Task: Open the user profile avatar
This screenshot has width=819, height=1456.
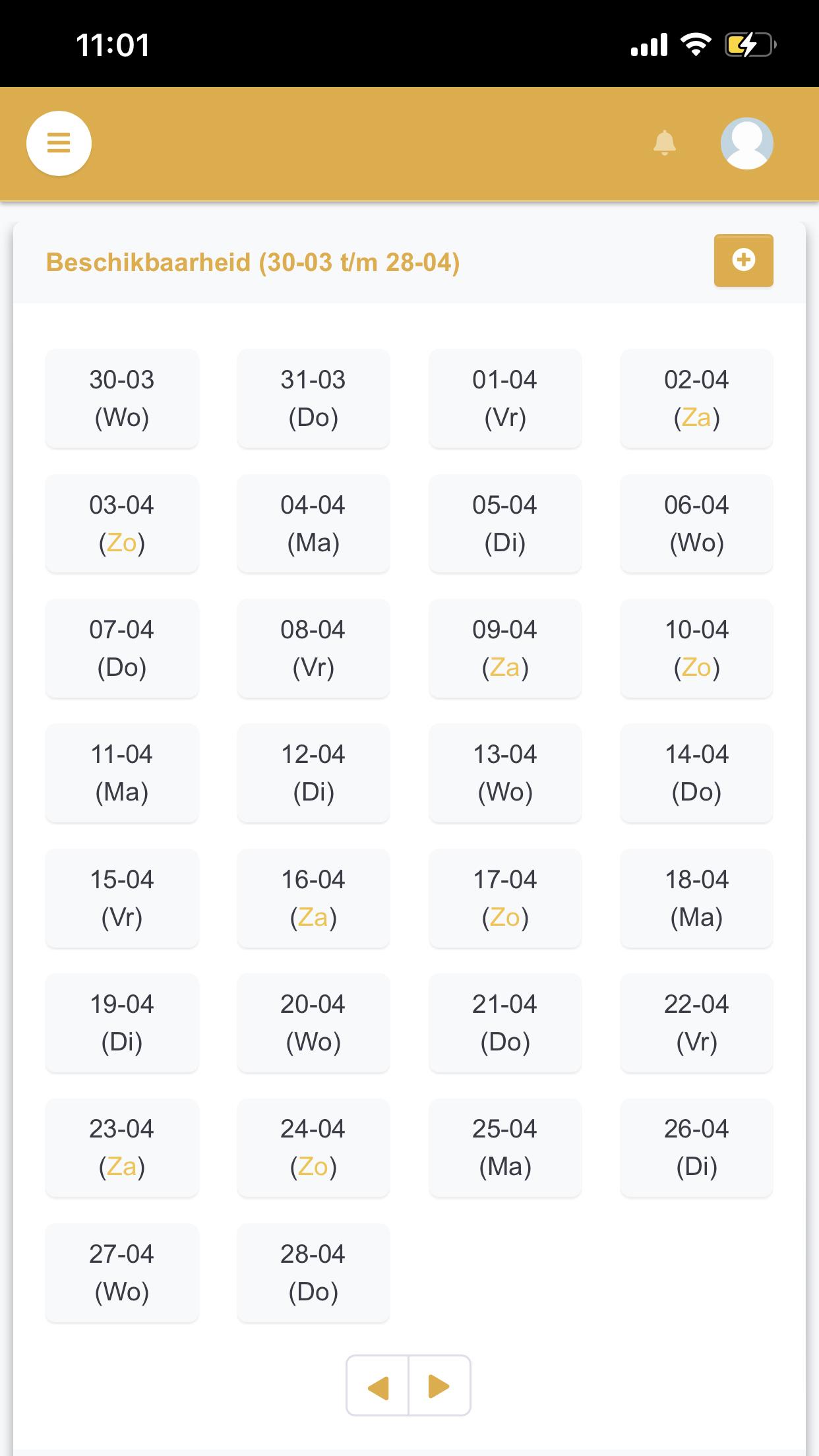Action: click(x=746, y=143)
